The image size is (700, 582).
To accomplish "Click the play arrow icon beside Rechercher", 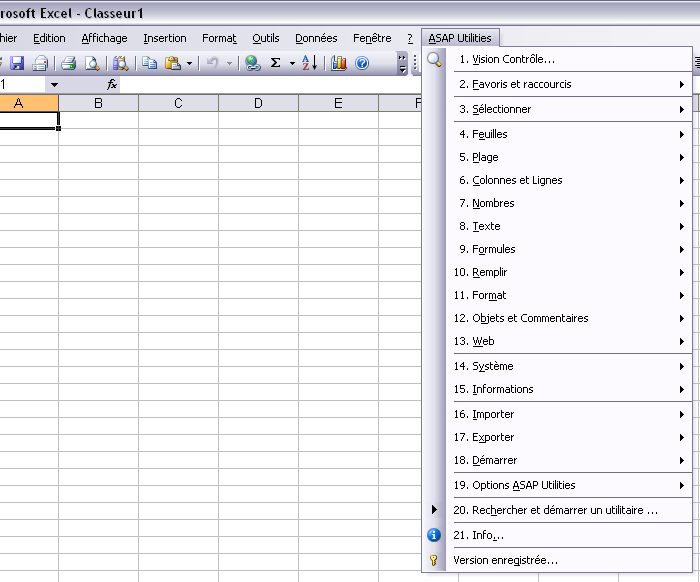I will pos(434,510).
